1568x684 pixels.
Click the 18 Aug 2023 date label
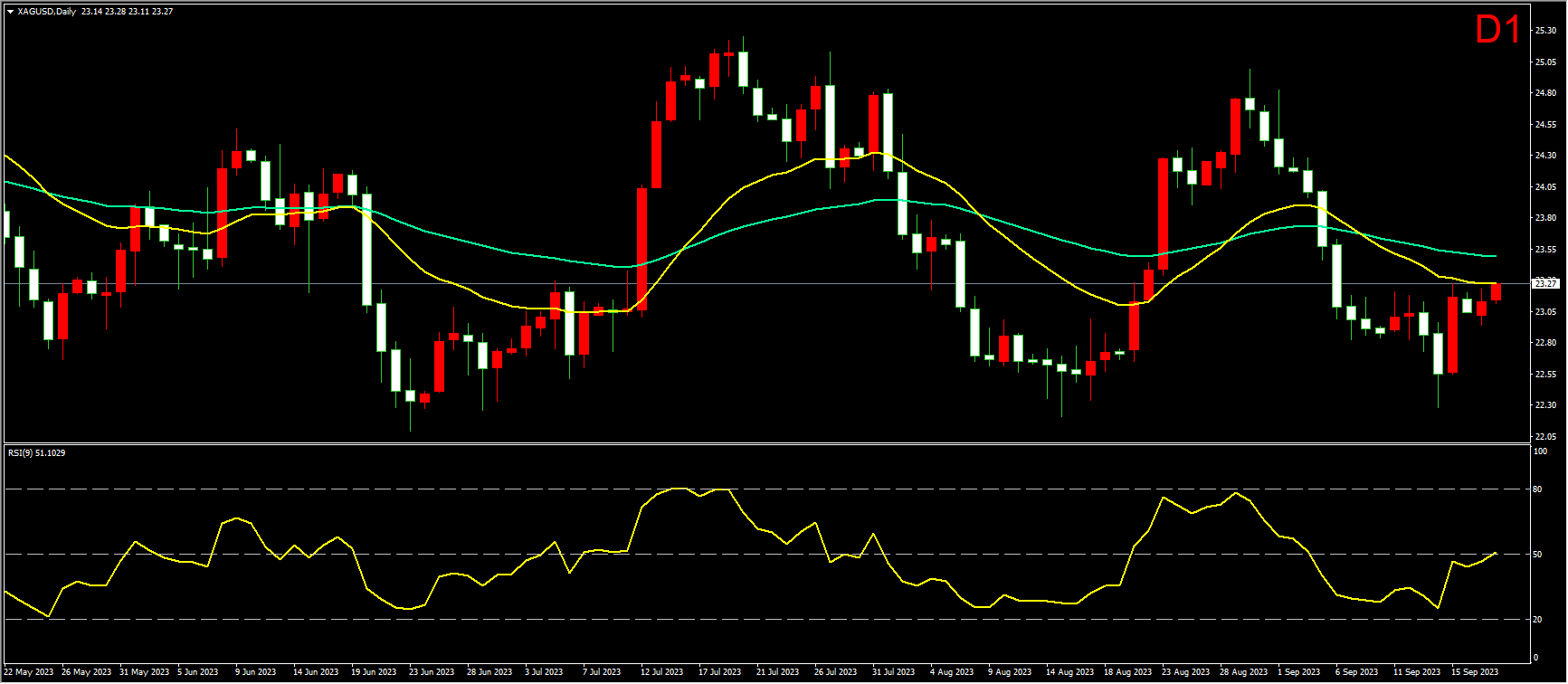click(1129, 672)
